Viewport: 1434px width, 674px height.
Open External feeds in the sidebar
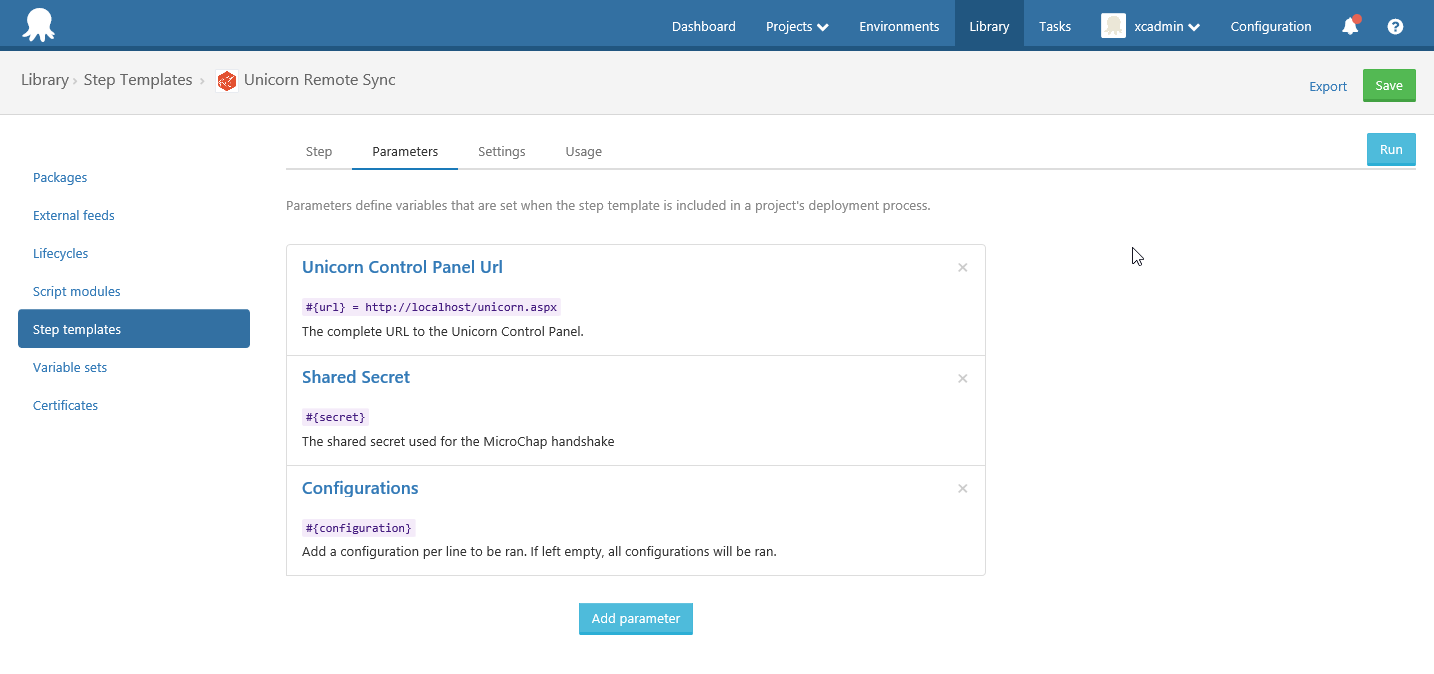tap(74, 216)
